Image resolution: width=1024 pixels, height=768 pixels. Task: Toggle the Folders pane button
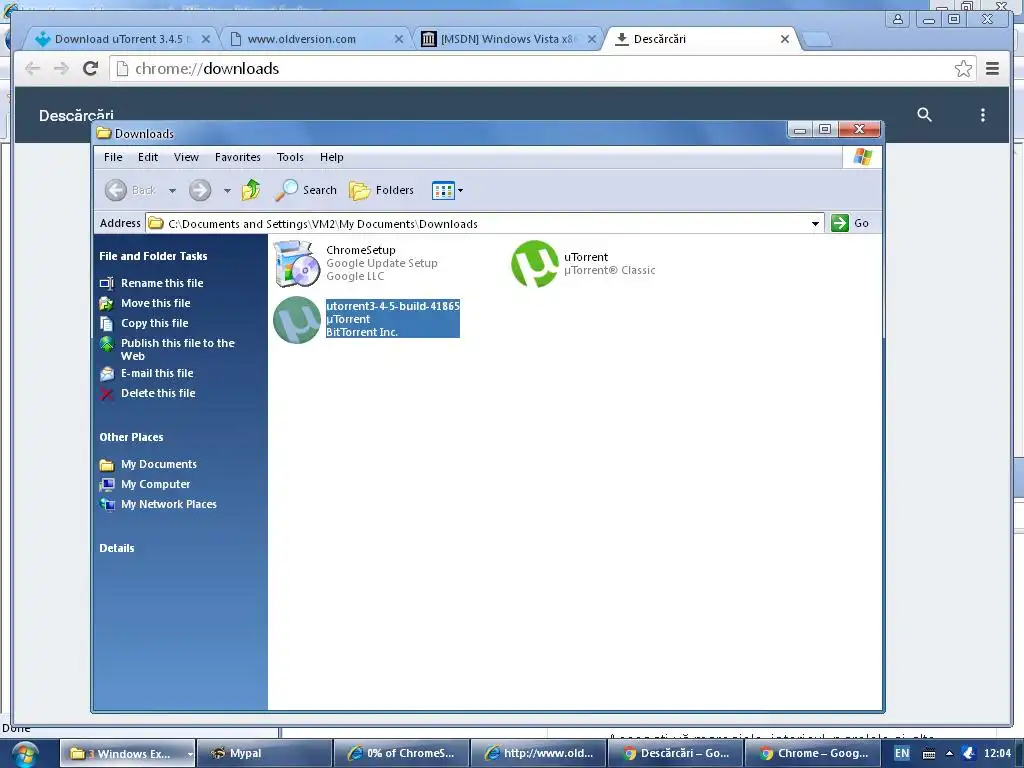[x=381, y=190]
